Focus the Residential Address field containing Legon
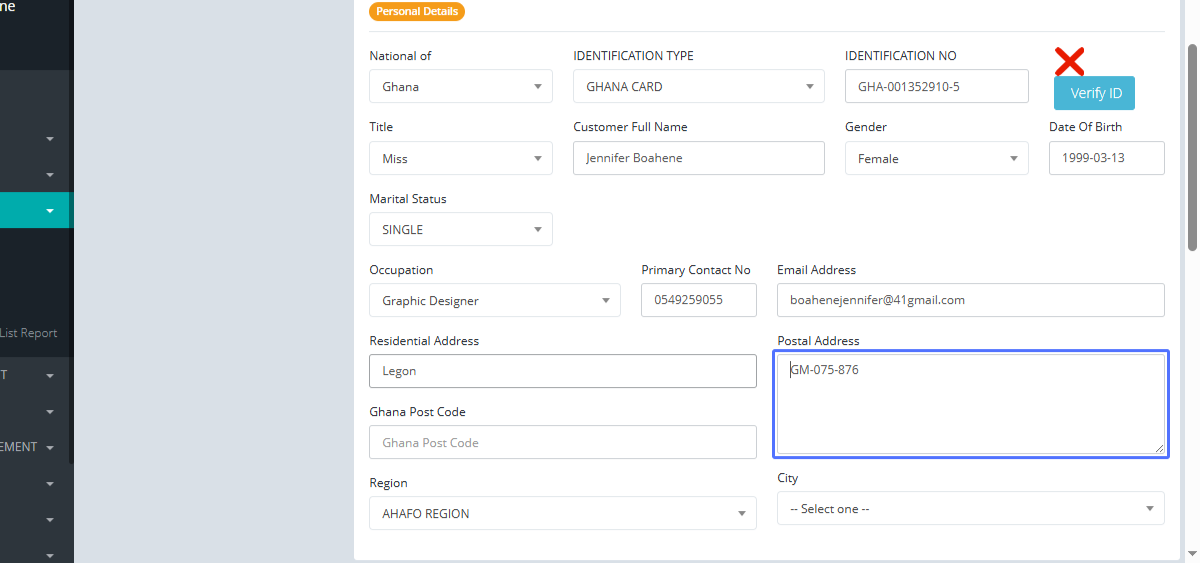 coord(562,371)
